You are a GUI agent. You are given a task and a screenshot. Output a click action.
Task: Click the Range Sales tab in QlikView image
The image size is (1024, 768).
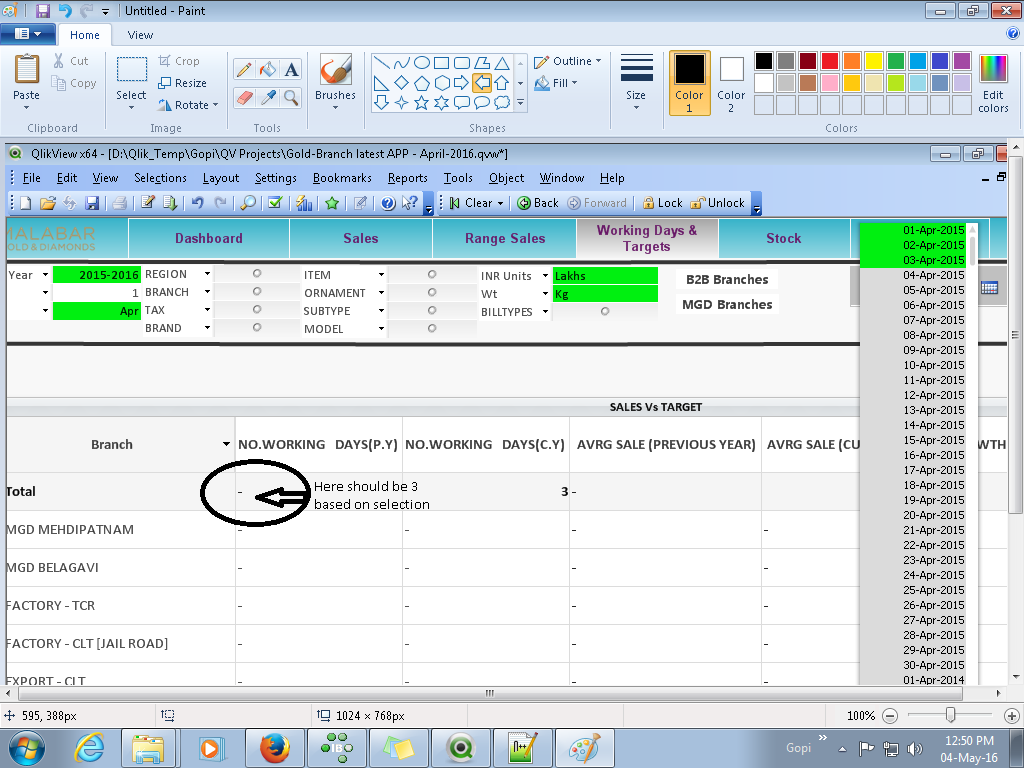(x=505, y=238)
